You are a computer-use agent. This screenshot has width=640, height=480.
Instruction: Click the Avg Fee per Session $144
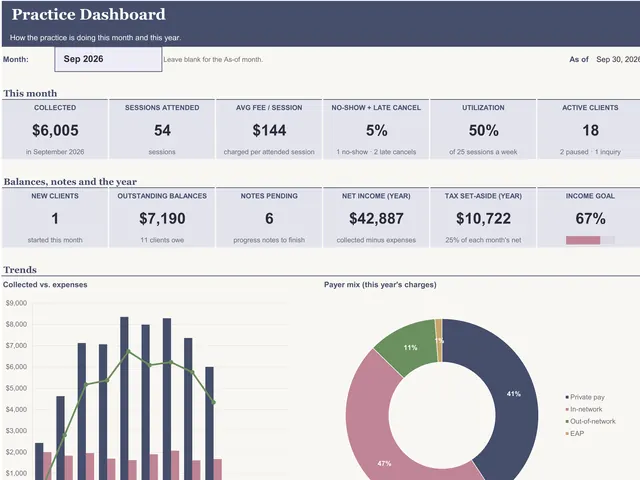tap(269, 130)
